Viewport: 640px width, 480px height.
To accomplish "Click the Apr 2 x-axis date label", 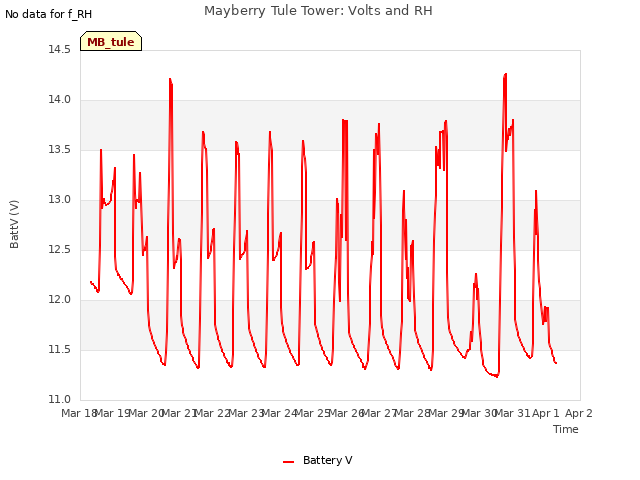I will pyautogui.click(x=579, y=413).
